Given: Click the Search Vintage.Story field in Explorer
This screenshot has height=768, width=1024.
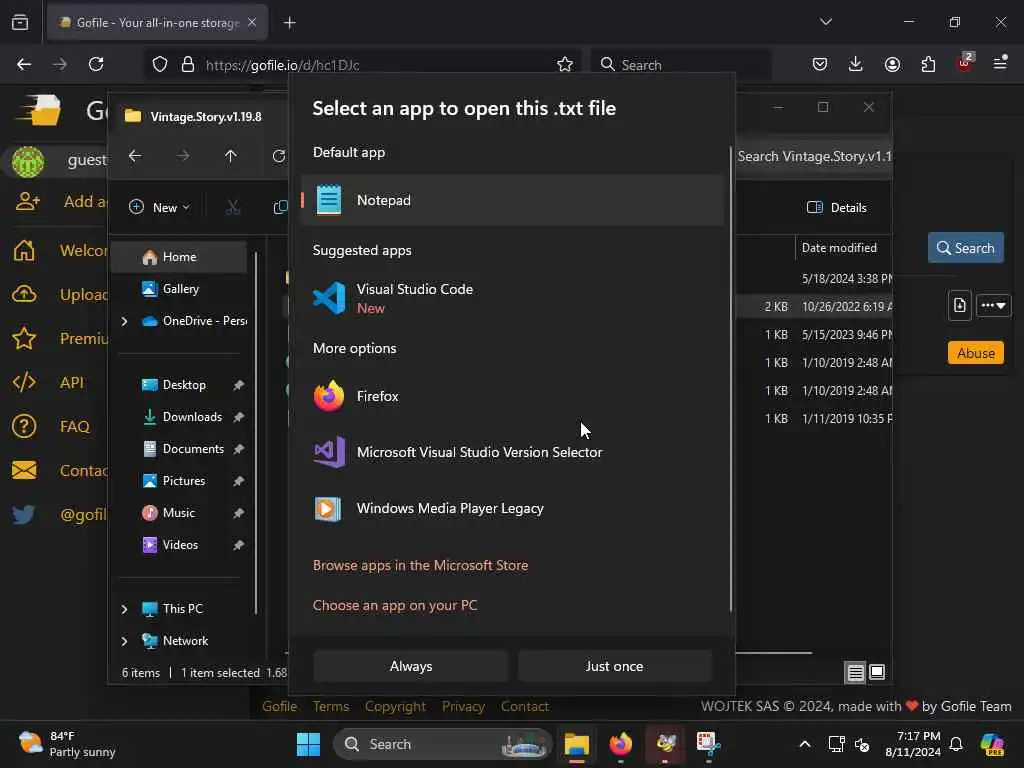Looking at the screenshot, I should (x=814, y=157).
